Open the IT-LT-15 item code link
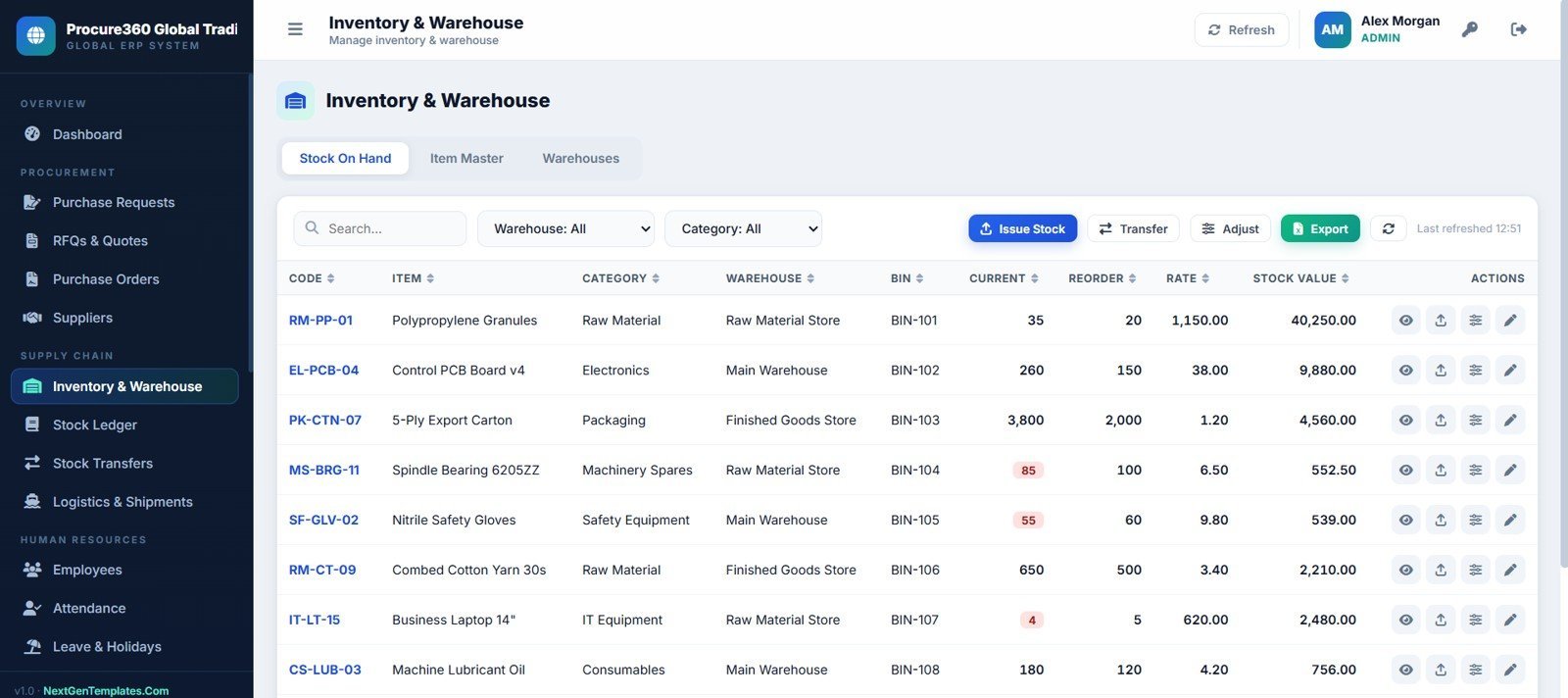Viewport: 1568px width, 698px height. pos(315,621)
